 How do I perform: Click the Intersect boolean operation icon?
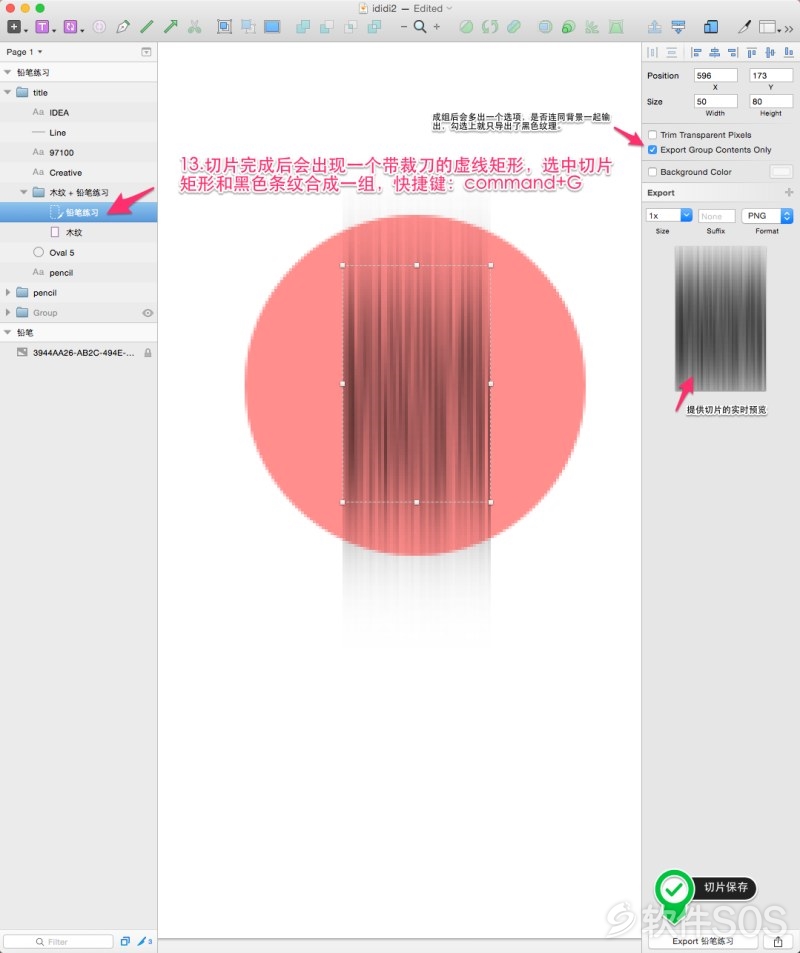point(351,27)
